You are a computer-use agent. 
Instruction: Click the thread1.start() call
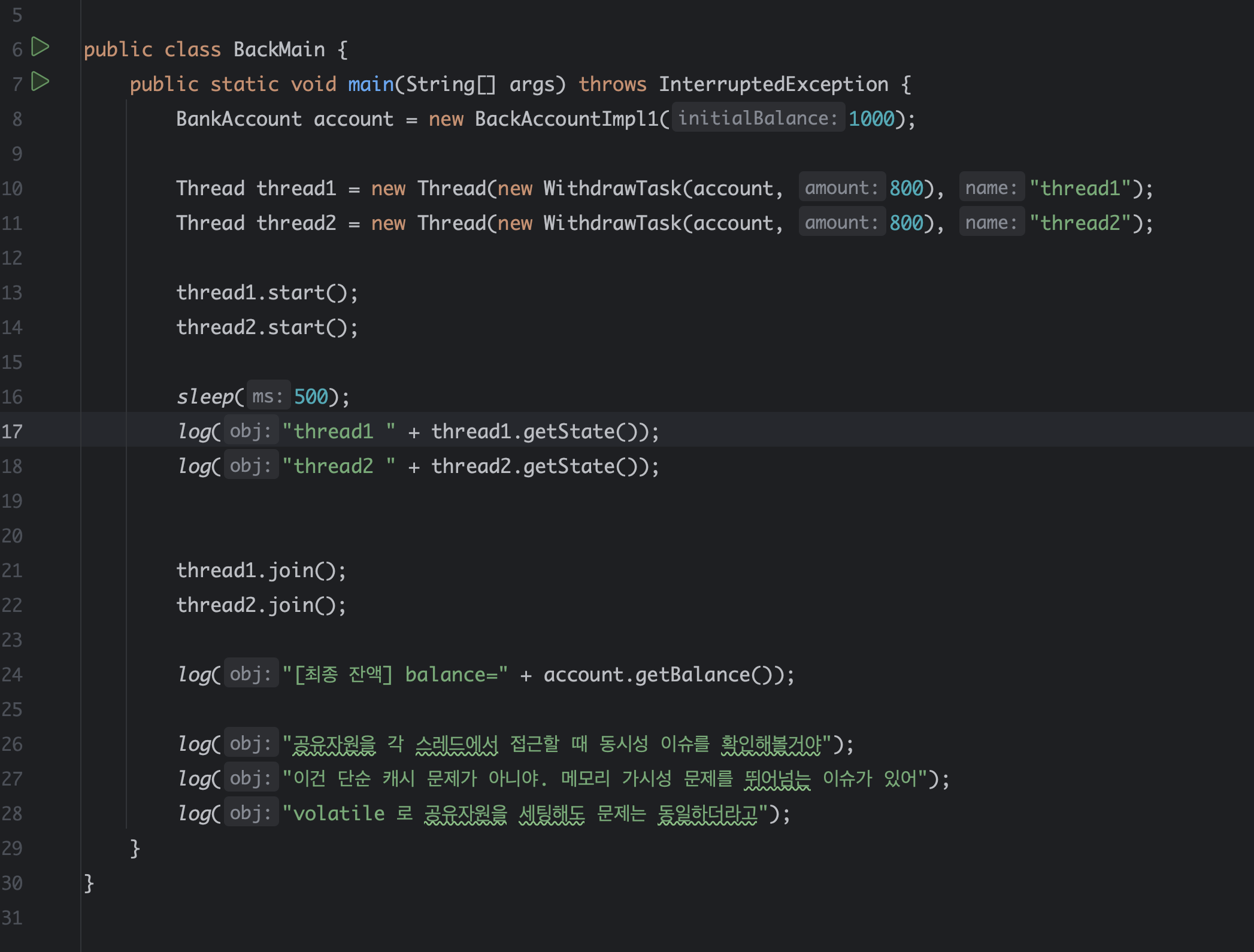click(266, 292)
